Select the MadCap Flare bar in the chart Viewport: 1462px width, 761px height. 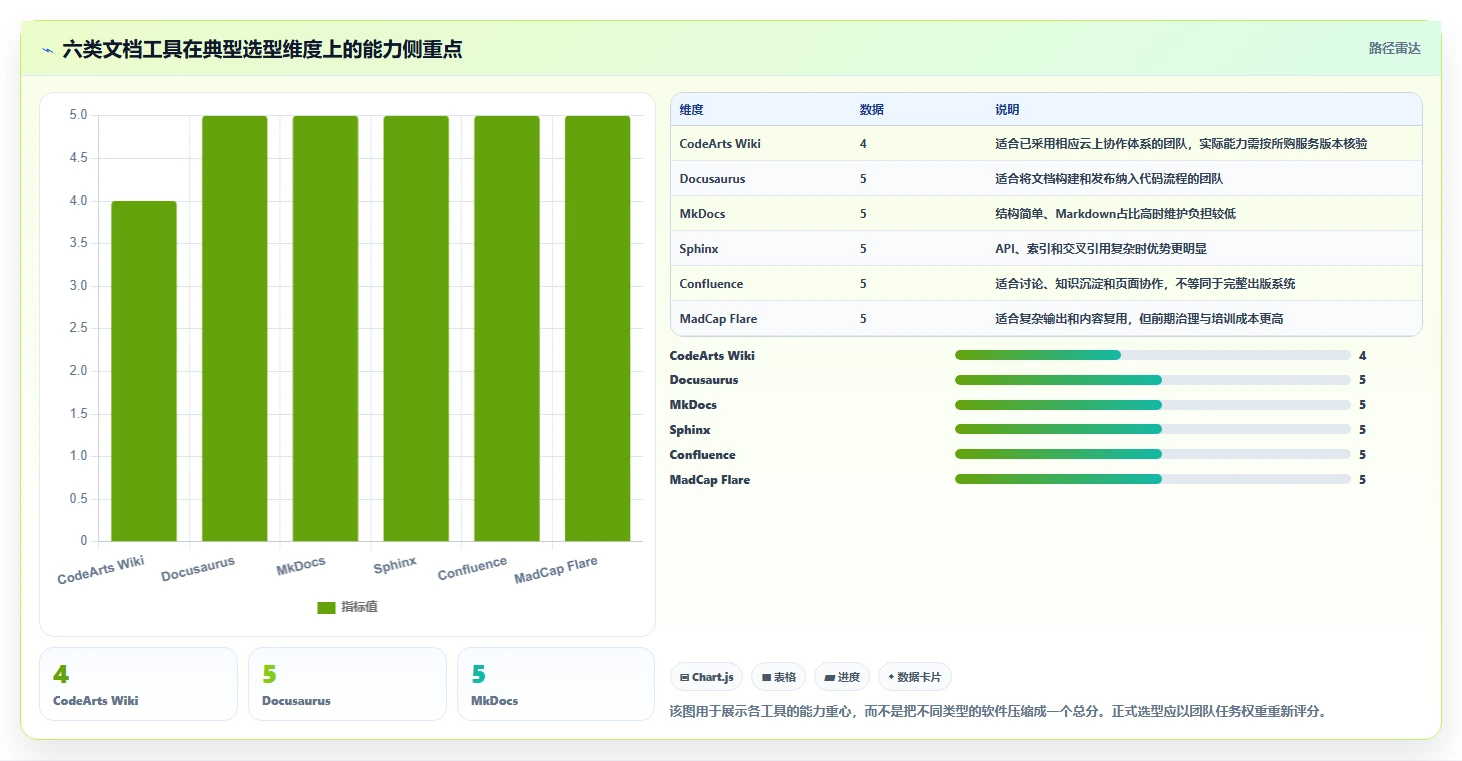(x=598, y=329)
